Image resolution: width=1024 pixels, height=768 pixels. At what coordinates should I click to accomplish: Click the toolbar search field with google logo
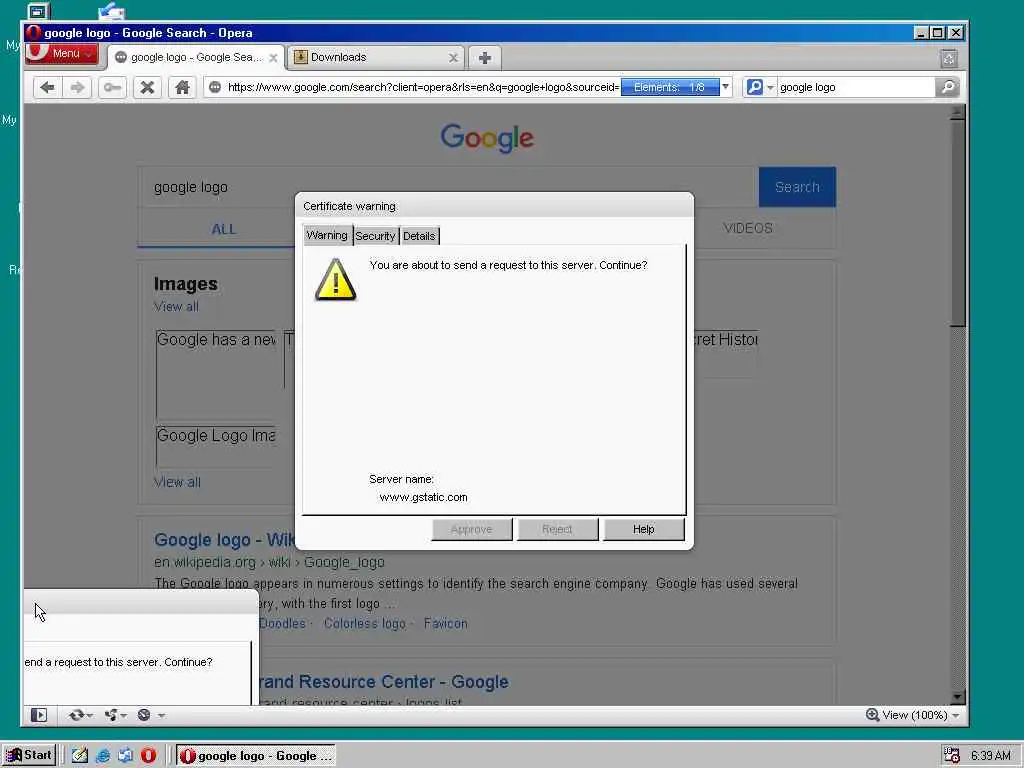click(x=856, y=87)
